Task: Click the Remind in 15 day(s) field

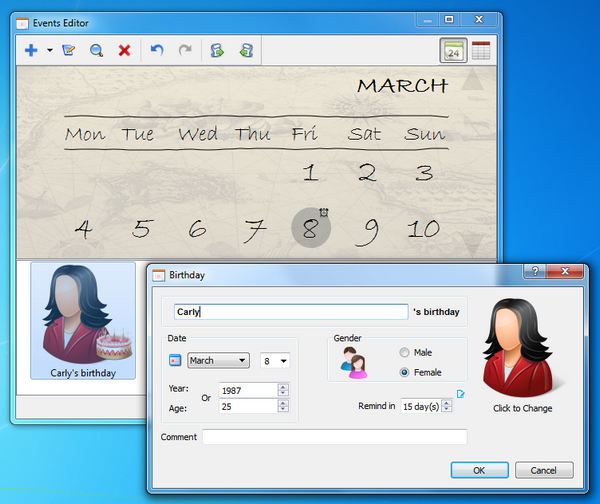Action: (x=421, y=406)
